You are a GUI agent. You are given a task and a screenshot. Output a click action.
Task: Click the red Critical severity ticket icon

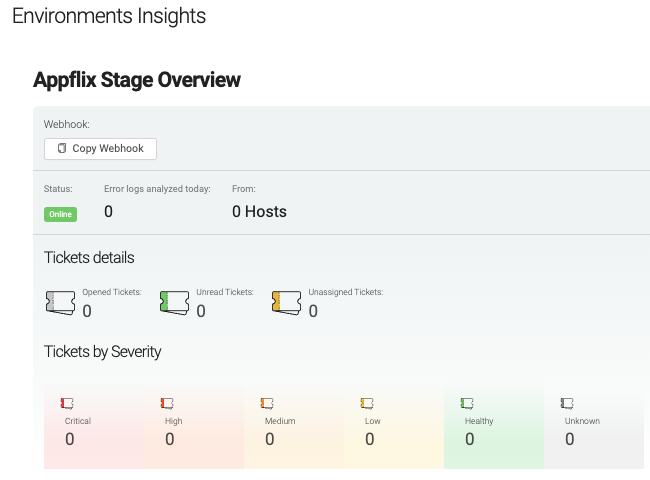(68, 403)
